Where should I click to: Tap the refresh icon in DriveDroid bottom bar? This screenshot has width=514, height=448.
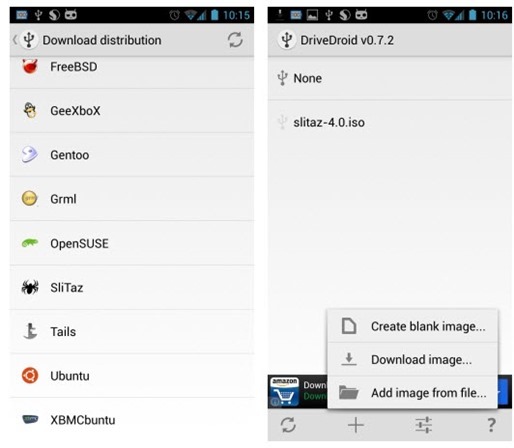coord(288,425)
